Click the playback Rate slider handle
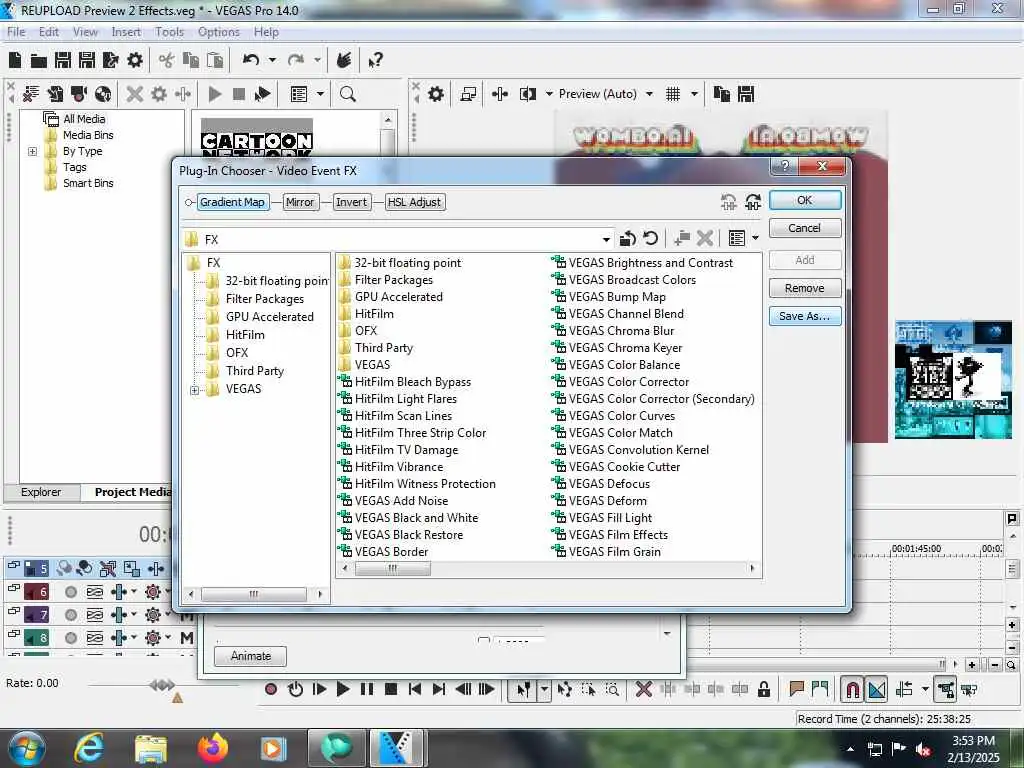The image size is (1024, 768). [162, 685]
